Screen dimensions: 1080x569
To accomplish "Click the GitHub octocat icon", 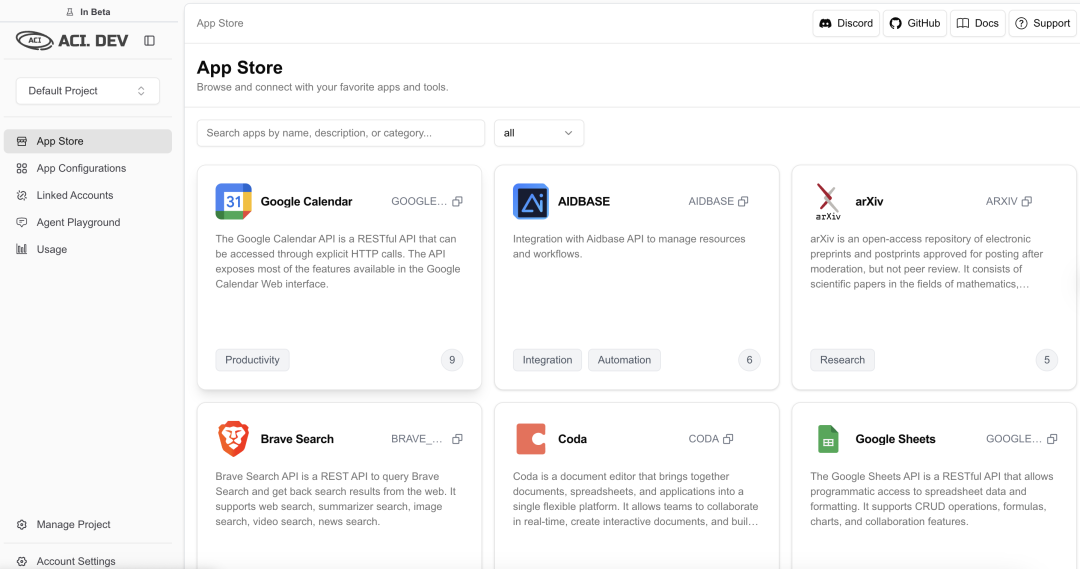I will 895,23.
